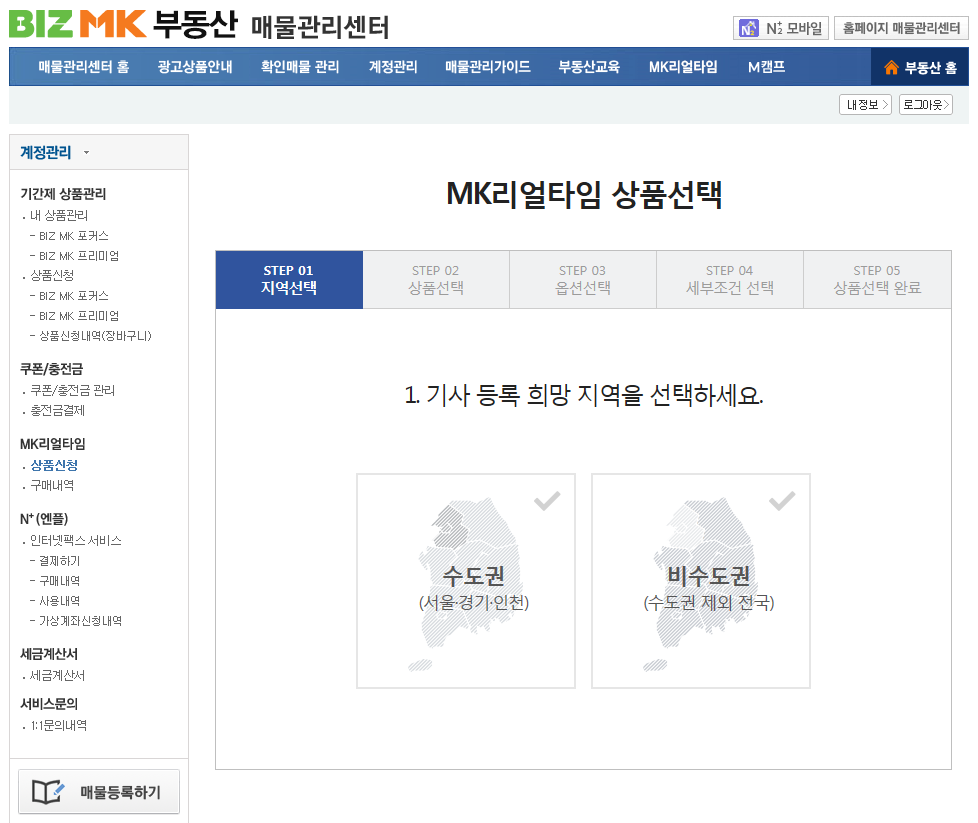This screenshot has height=823, width=978.
Task: Click the 내정보 button
Action: 865,105
